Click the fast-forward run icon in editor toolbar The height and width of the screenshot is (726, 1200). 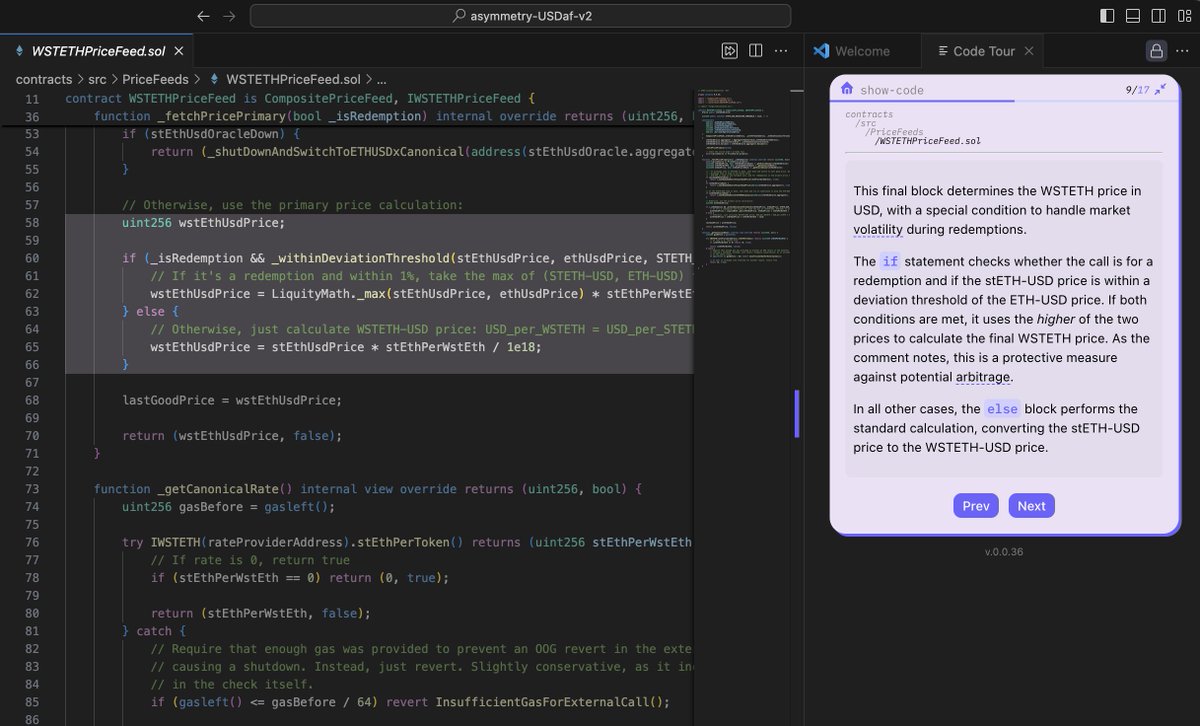point(730,51)
